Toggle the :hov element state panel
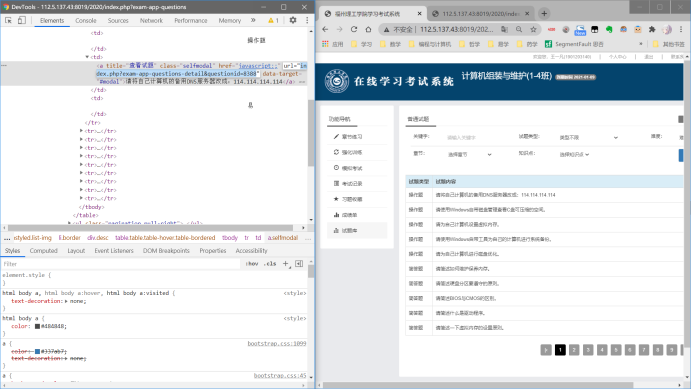The image size is (692, 389). coord(252,264)
